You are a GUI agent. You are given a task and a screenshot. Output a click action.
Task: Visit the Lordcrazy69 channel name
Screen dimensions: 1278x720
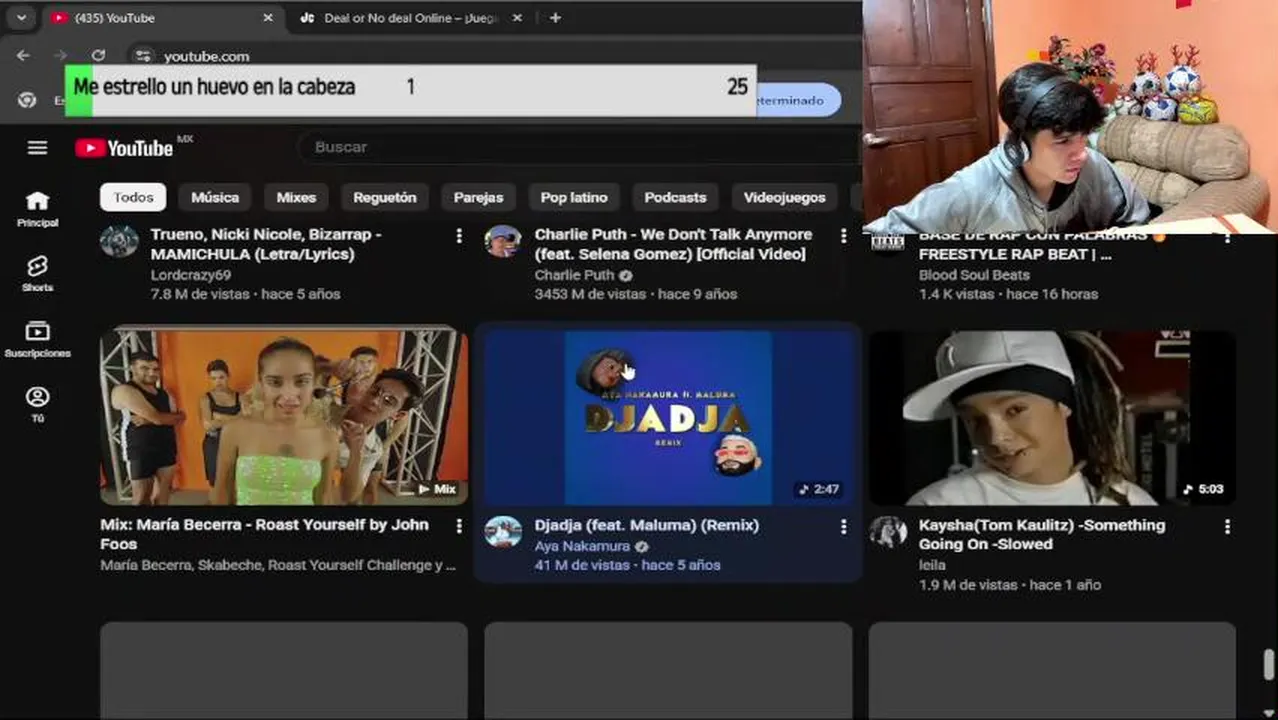point(191,275)
